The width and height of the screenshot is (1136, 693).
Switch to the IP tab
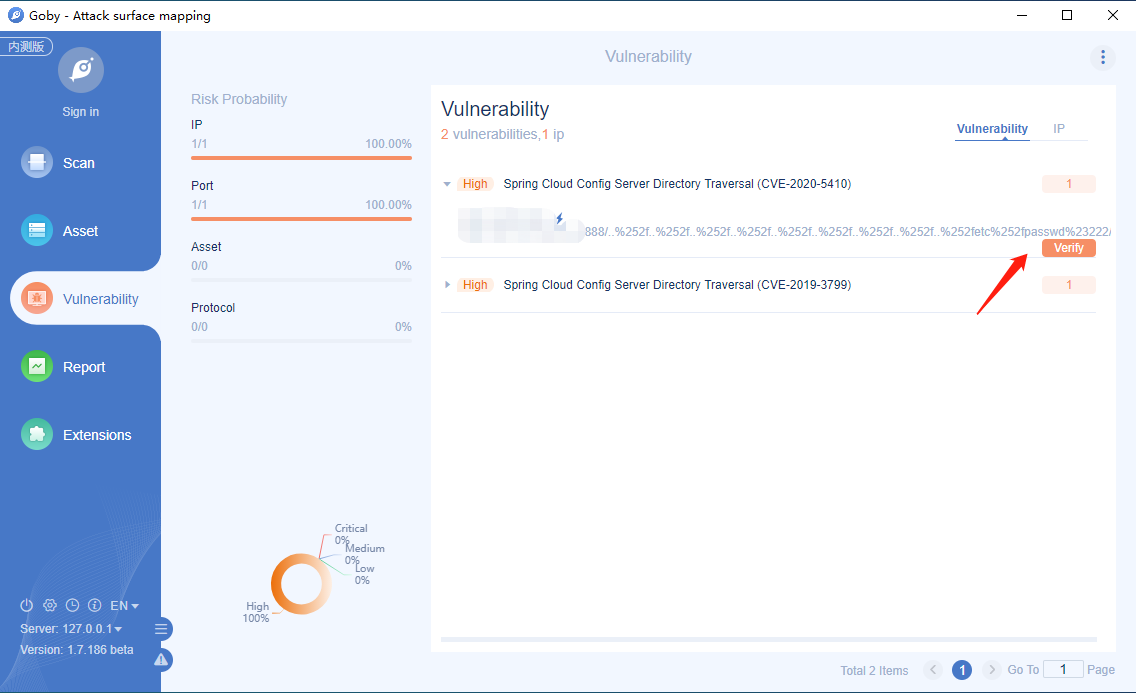(x=1058, y=129)
